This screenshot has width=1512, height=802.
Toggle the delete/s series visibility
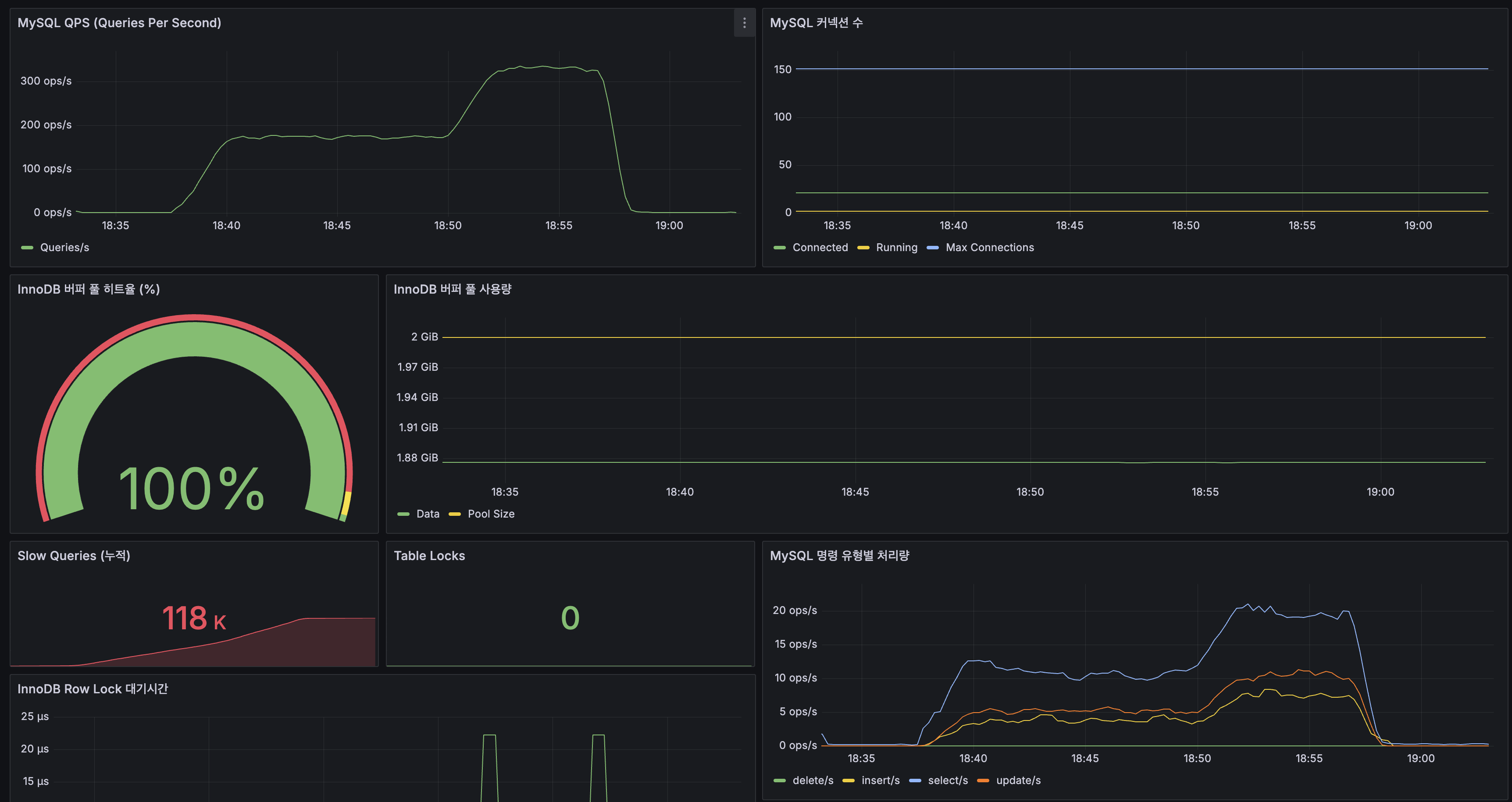coord(813,780)
